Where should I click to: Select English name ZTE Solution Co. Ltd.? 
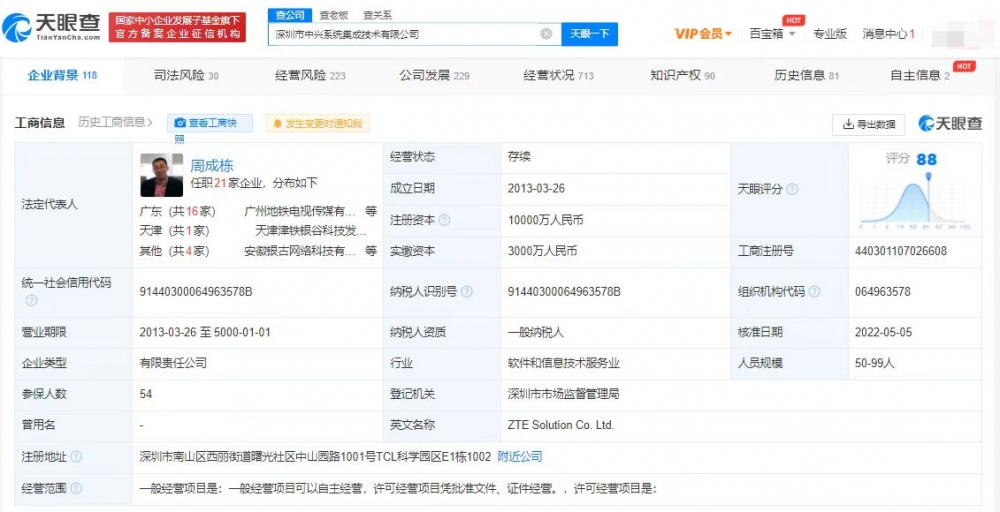click(x=561, y=425)
